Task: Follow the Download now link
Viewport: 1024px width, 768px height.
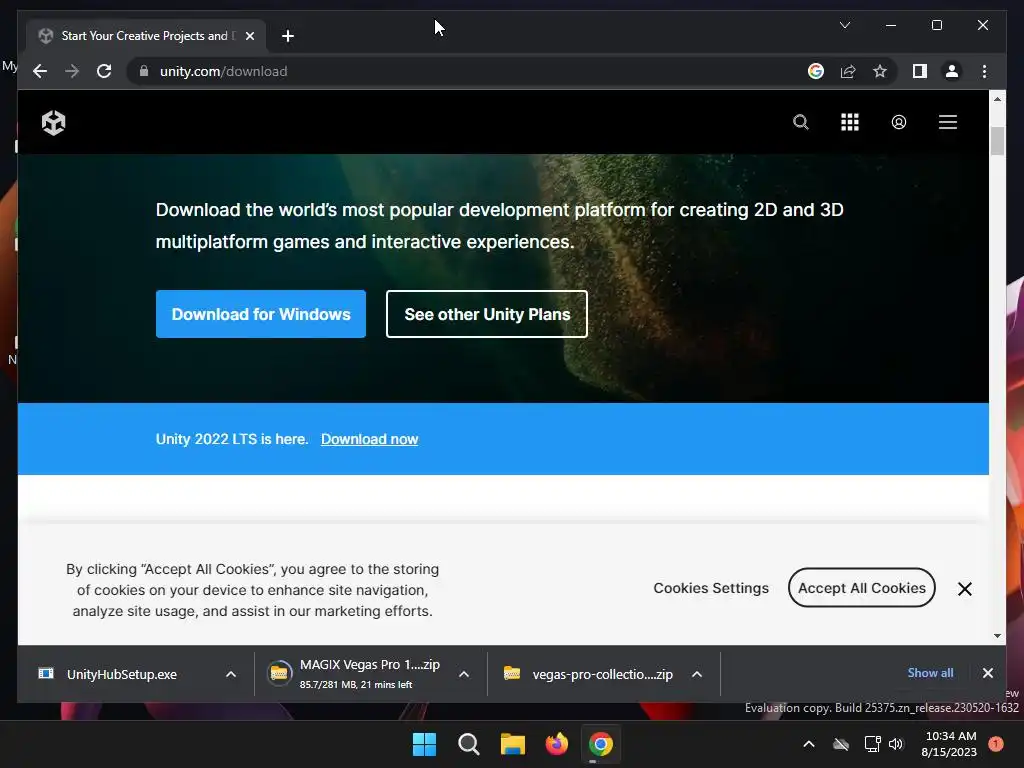Action: tap(369, 440)
